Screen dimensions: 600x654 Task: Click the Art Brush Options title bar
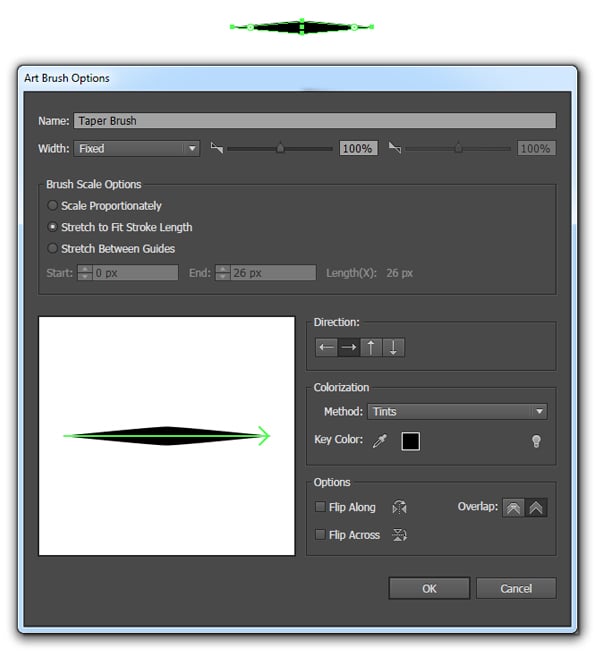point(297,78)
